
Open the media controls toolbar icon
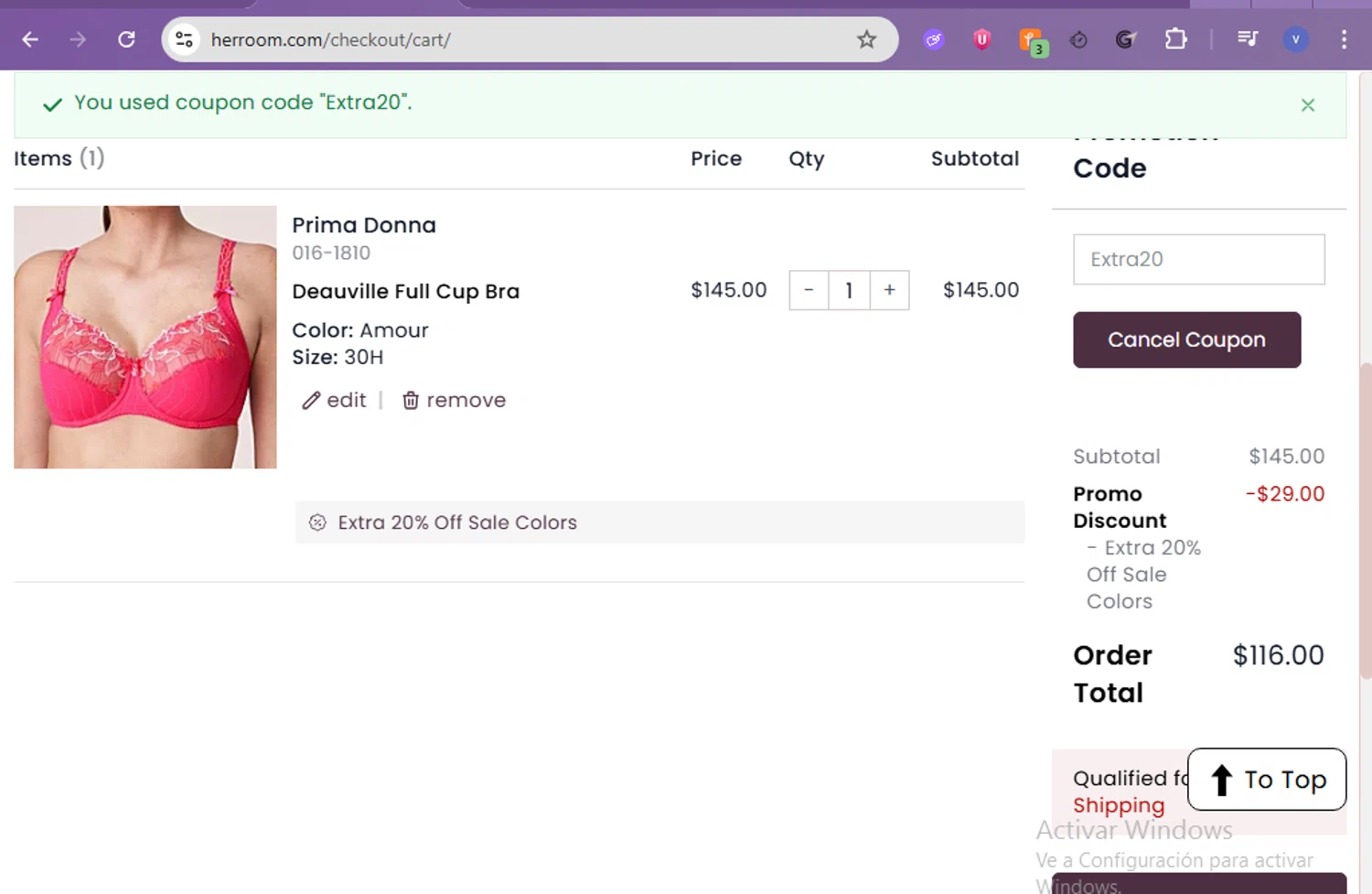1247,39
